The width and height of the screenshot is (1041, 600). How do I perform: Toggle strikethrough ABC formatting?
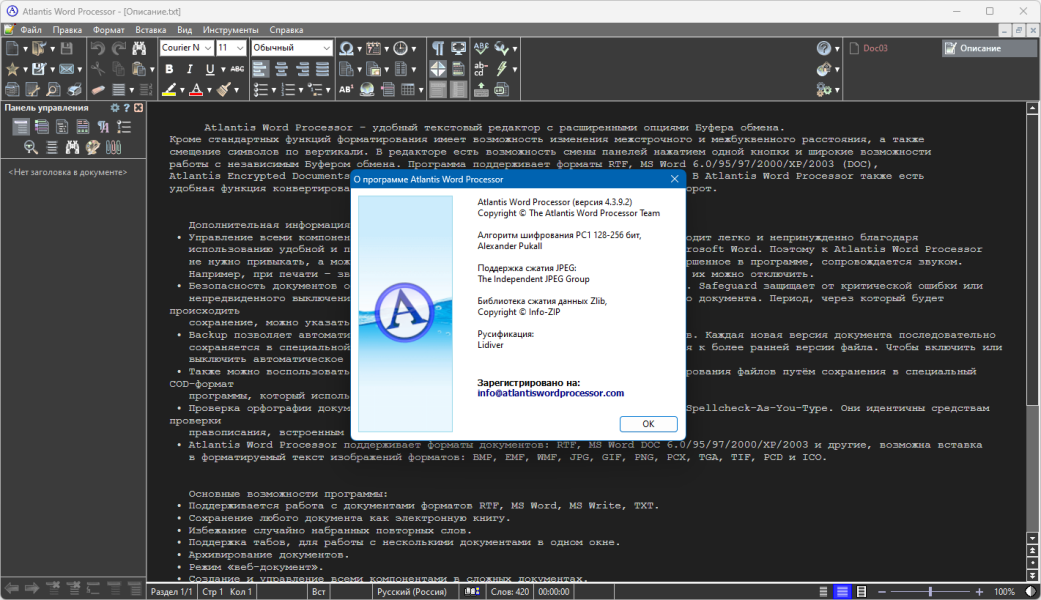coord(237,69)
